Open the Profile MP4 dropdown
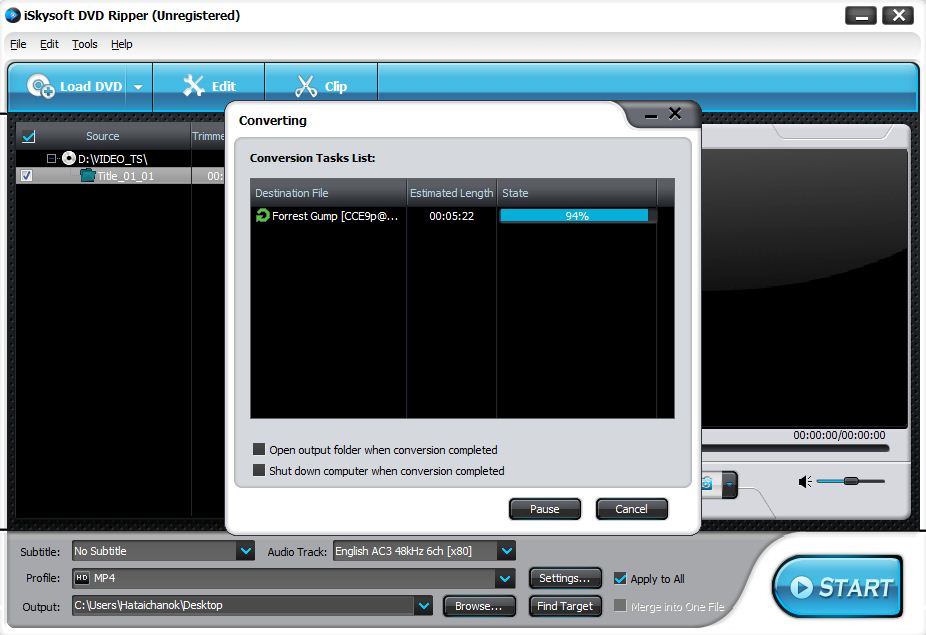 [505, 578]
